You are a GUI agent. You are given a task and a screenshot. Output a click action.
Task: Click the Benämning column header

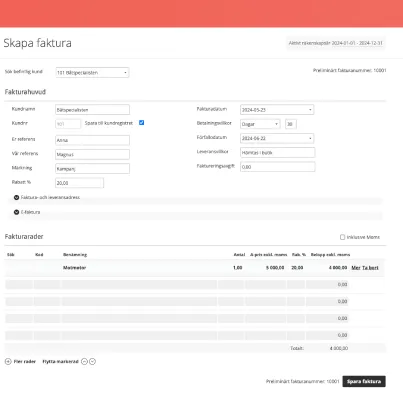pyautogui.click(x=75, y=255)
